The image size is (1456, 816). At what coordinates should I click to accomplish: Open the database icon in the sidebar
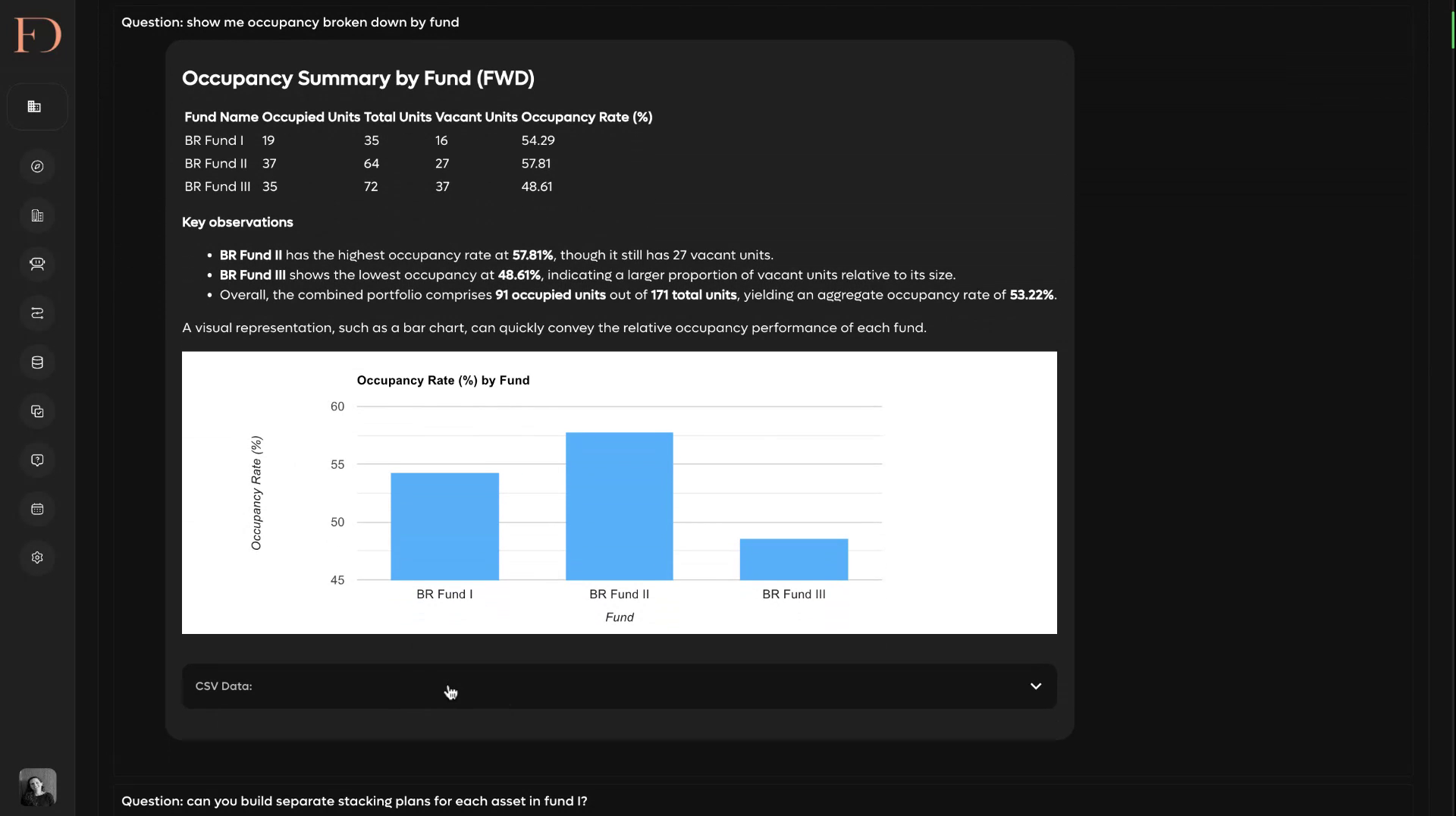pos(37,362)
